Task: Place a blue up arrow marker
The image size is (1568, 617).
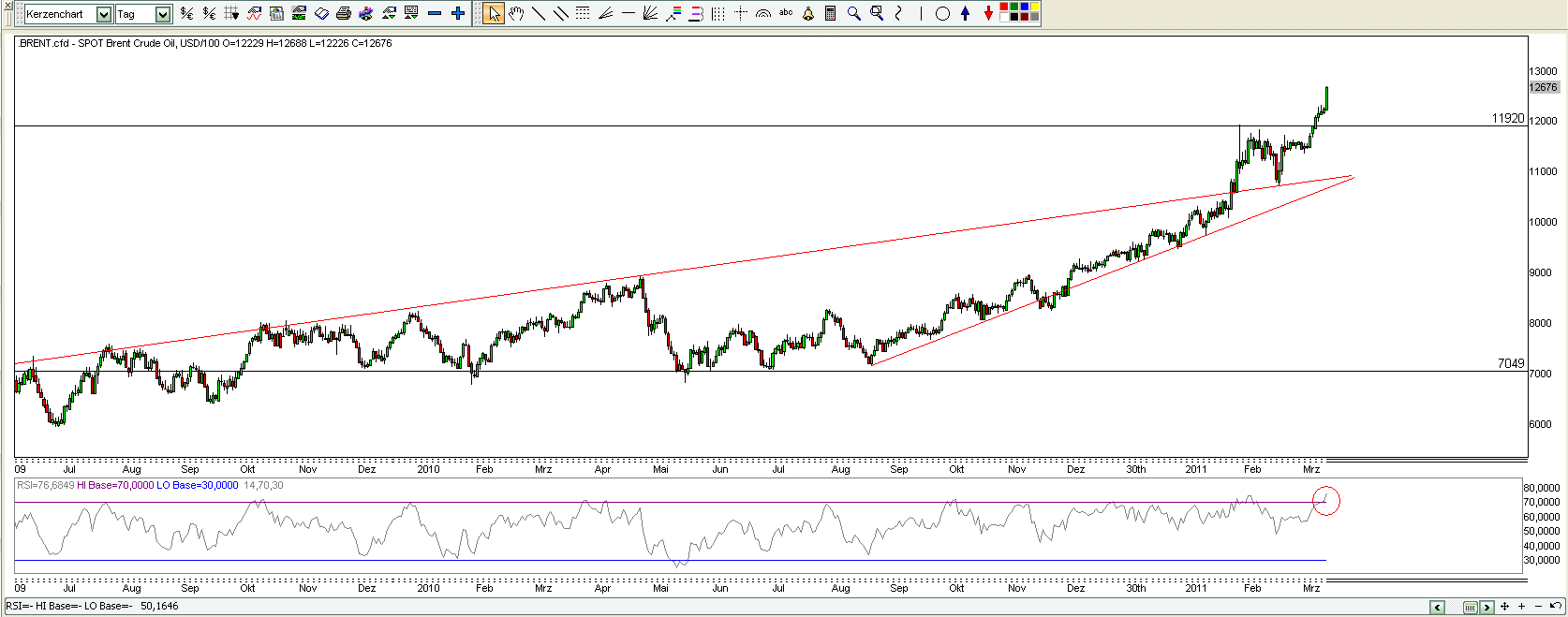Action: click(966, 13)
